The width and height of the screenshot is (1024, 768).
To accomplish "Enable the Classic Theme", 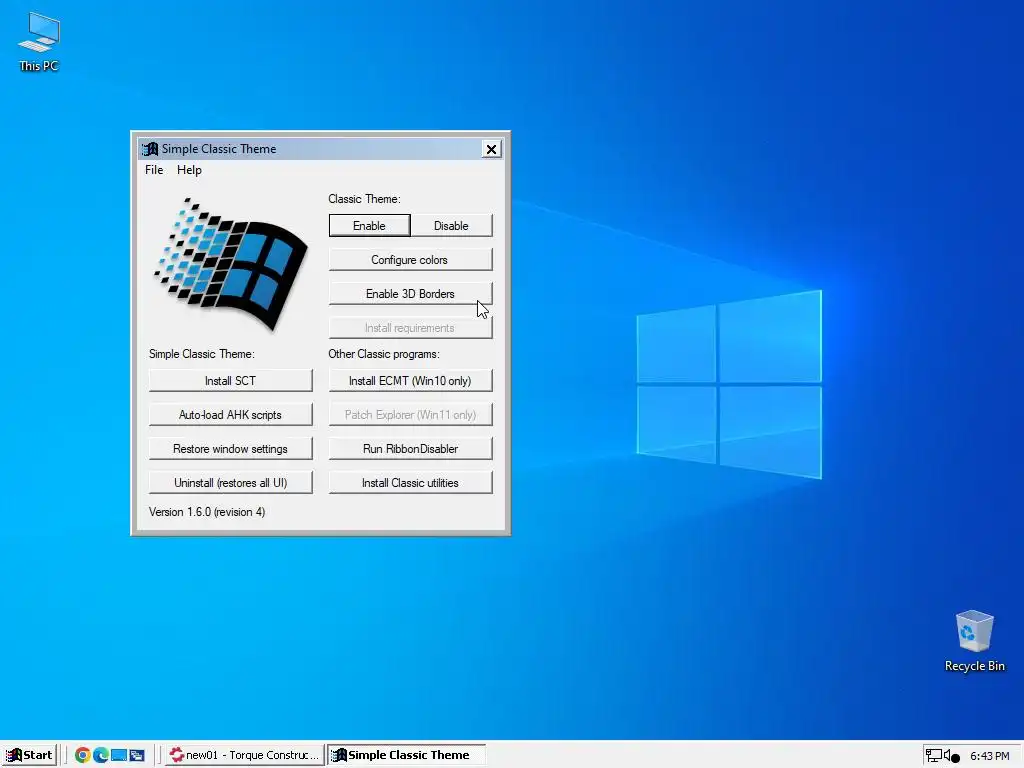I will [x=370, y=225].
